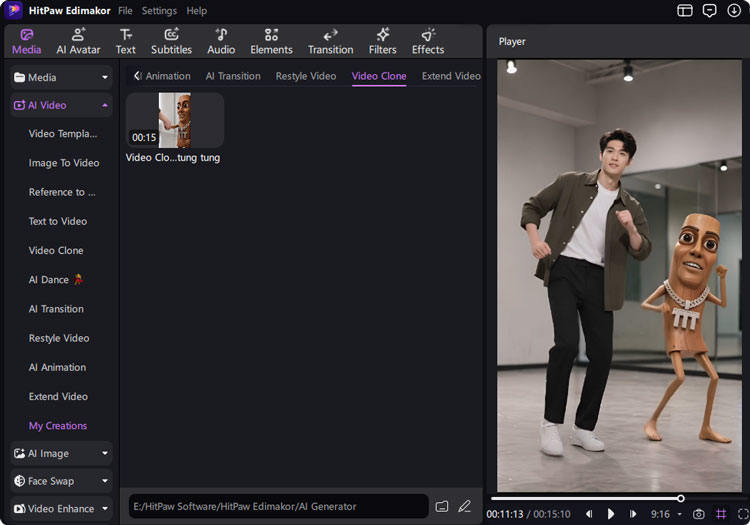Switch to the Extend Video tab
The width and height of the screenshot is (750, 525).
(451, 76)
